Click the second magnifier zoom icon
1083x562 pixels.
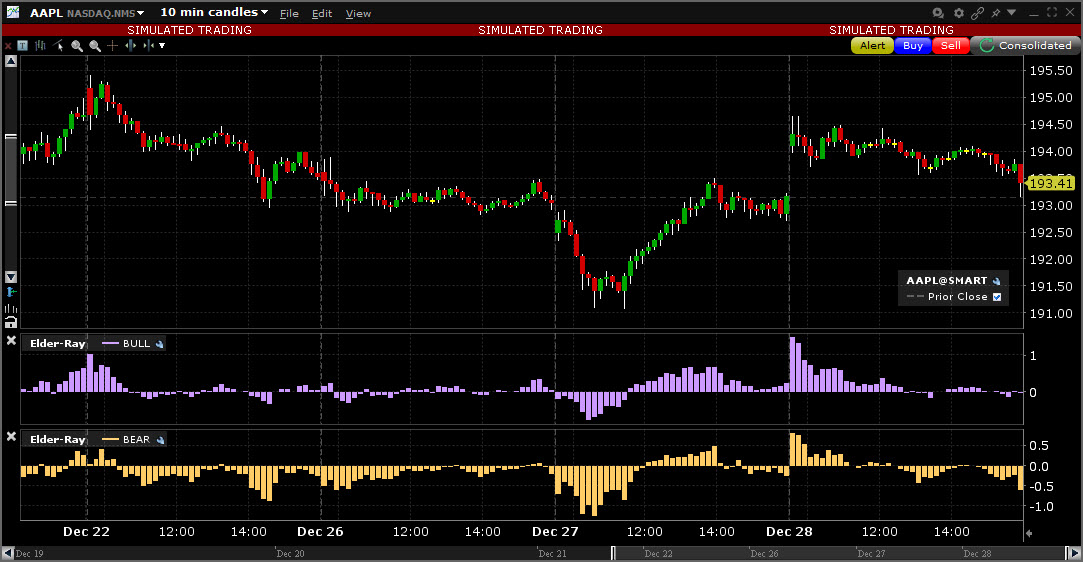point(95,46)
